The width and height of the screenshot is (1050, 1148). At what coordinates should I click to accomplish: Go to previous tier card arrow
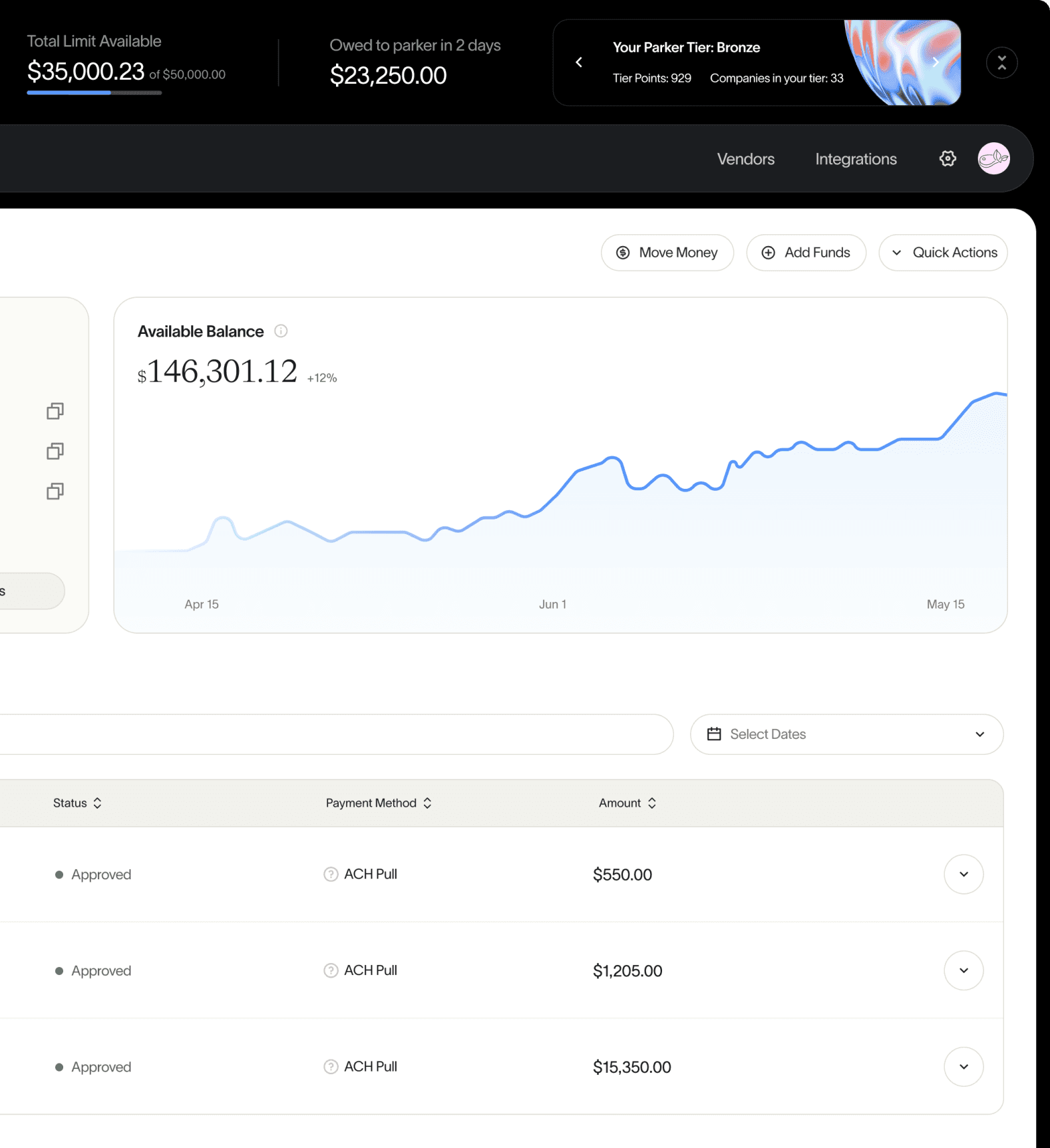coord(579,62)
